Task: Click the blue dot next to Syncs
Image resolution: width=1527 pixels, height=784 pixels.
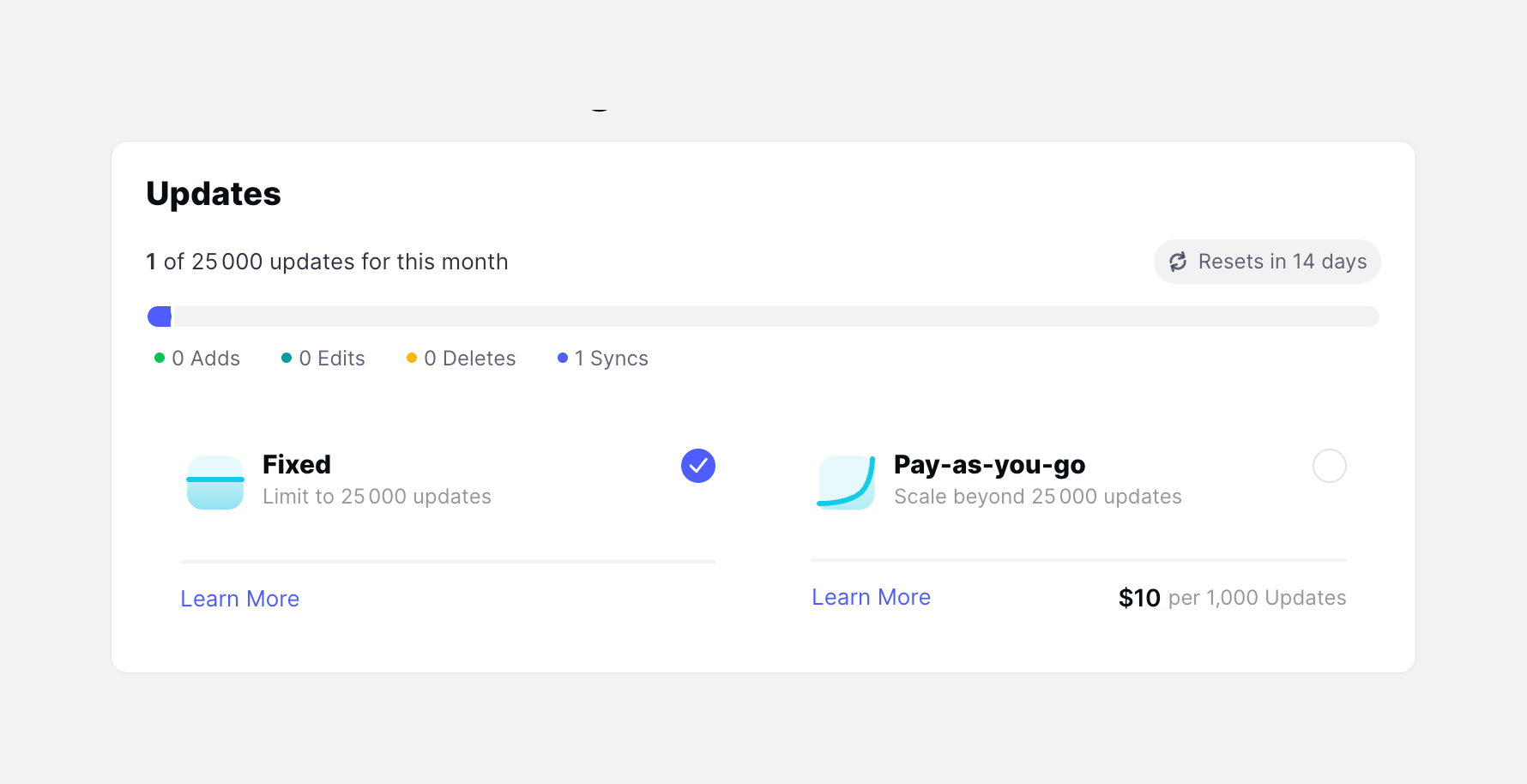Action: (x=563, y=358)
